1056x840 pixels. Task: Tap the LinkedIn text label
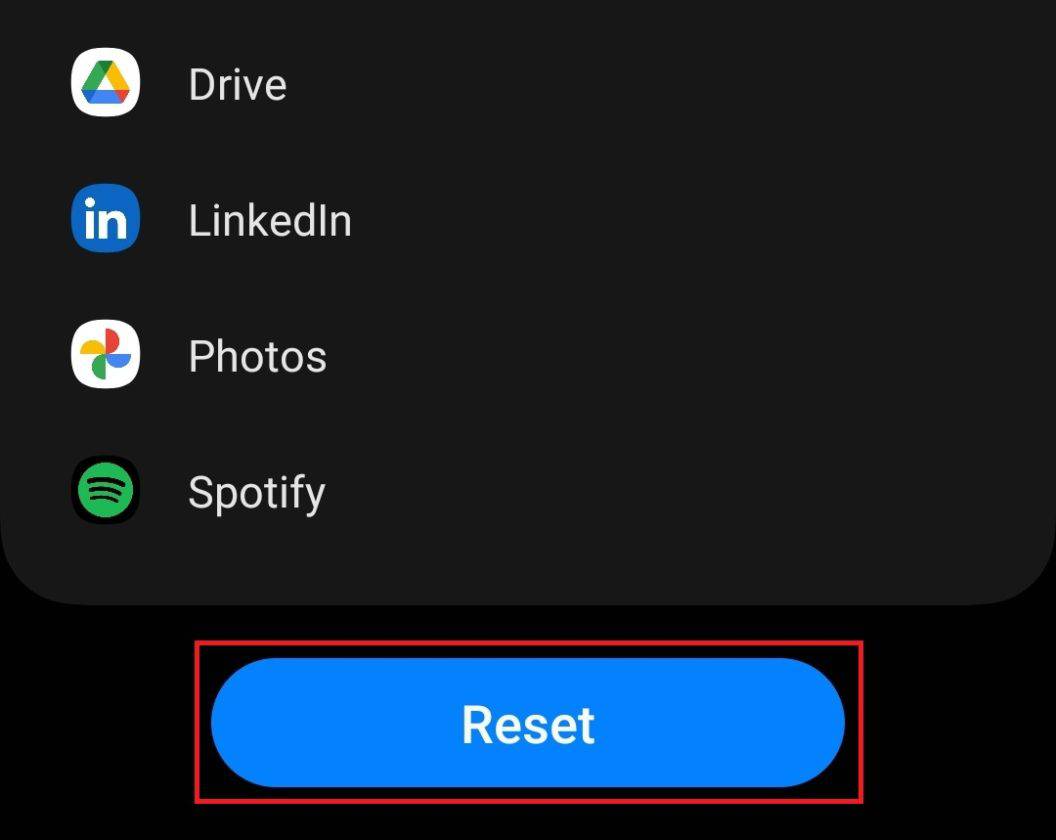270,219
